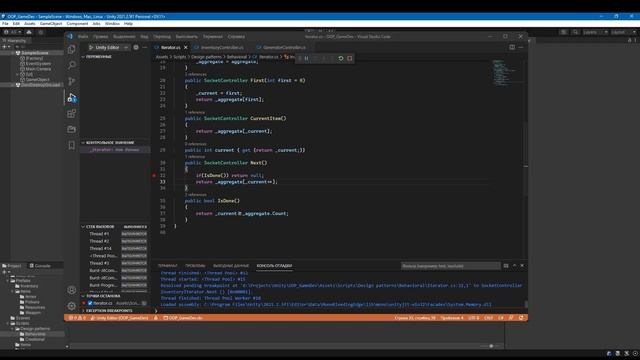Open the Unity Assets menu
Image resolution: width=640 pixels, height=360 pixels.
tap(30, 24)
